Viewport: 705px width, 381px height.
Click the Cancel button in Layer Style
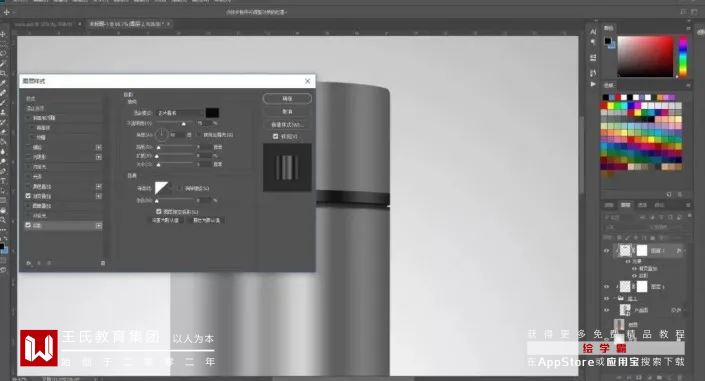point(287,111)
